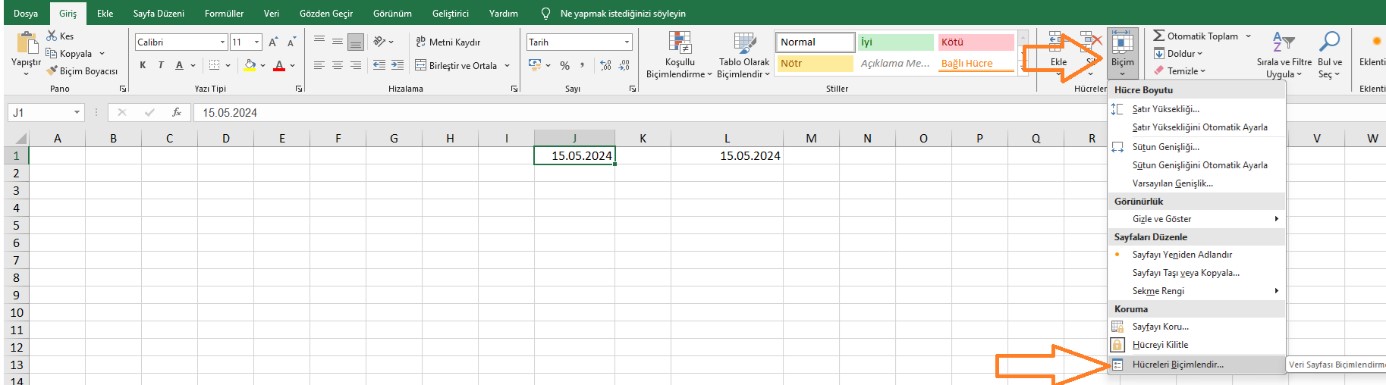Toggle bold with the K button
Image resolution: width=1386 pixels, height=385 pixels.
click(144, 65)
